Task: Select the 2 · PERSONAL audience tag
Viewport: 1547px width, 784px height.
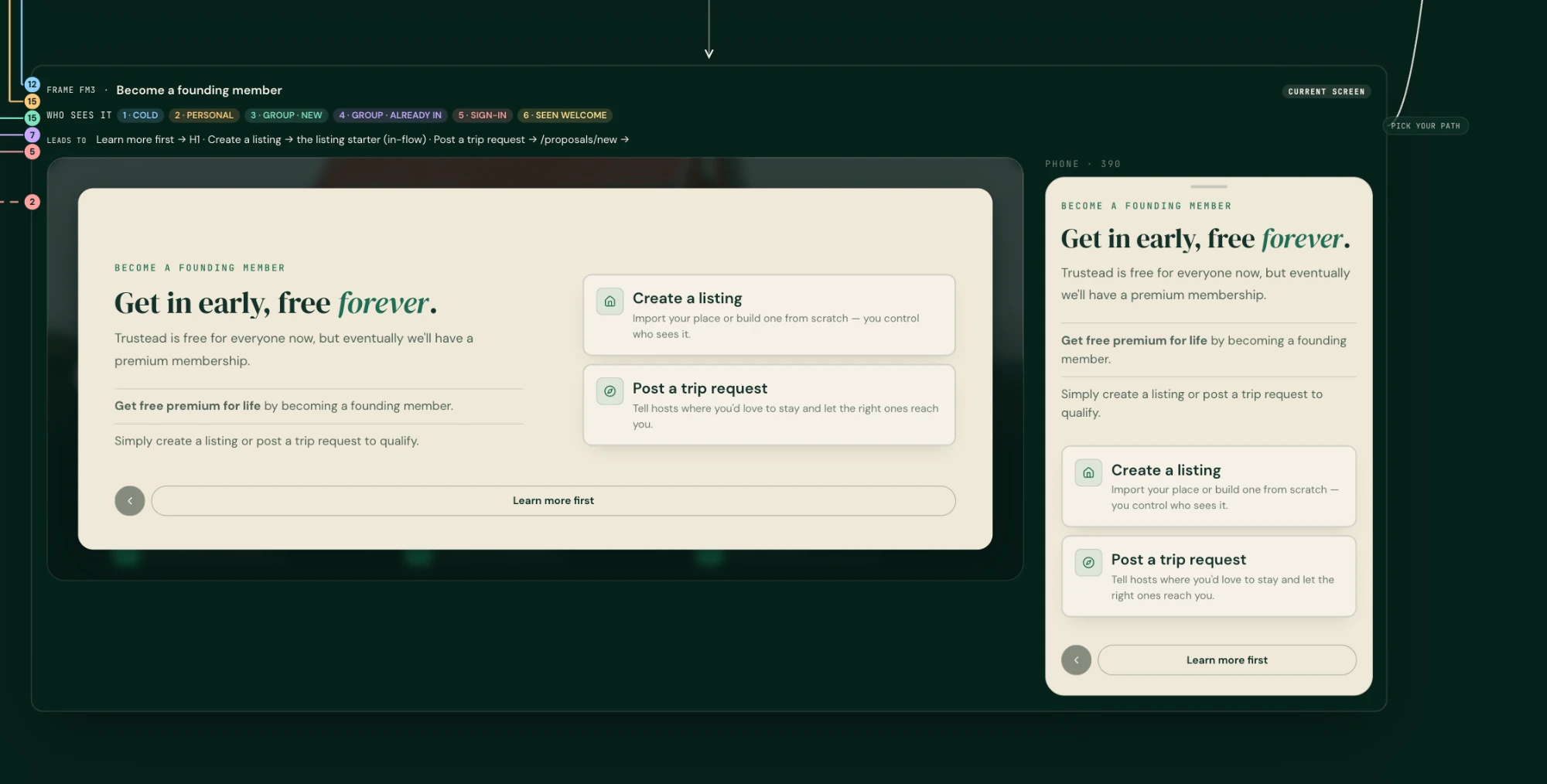Action: [x=204, y=115]
